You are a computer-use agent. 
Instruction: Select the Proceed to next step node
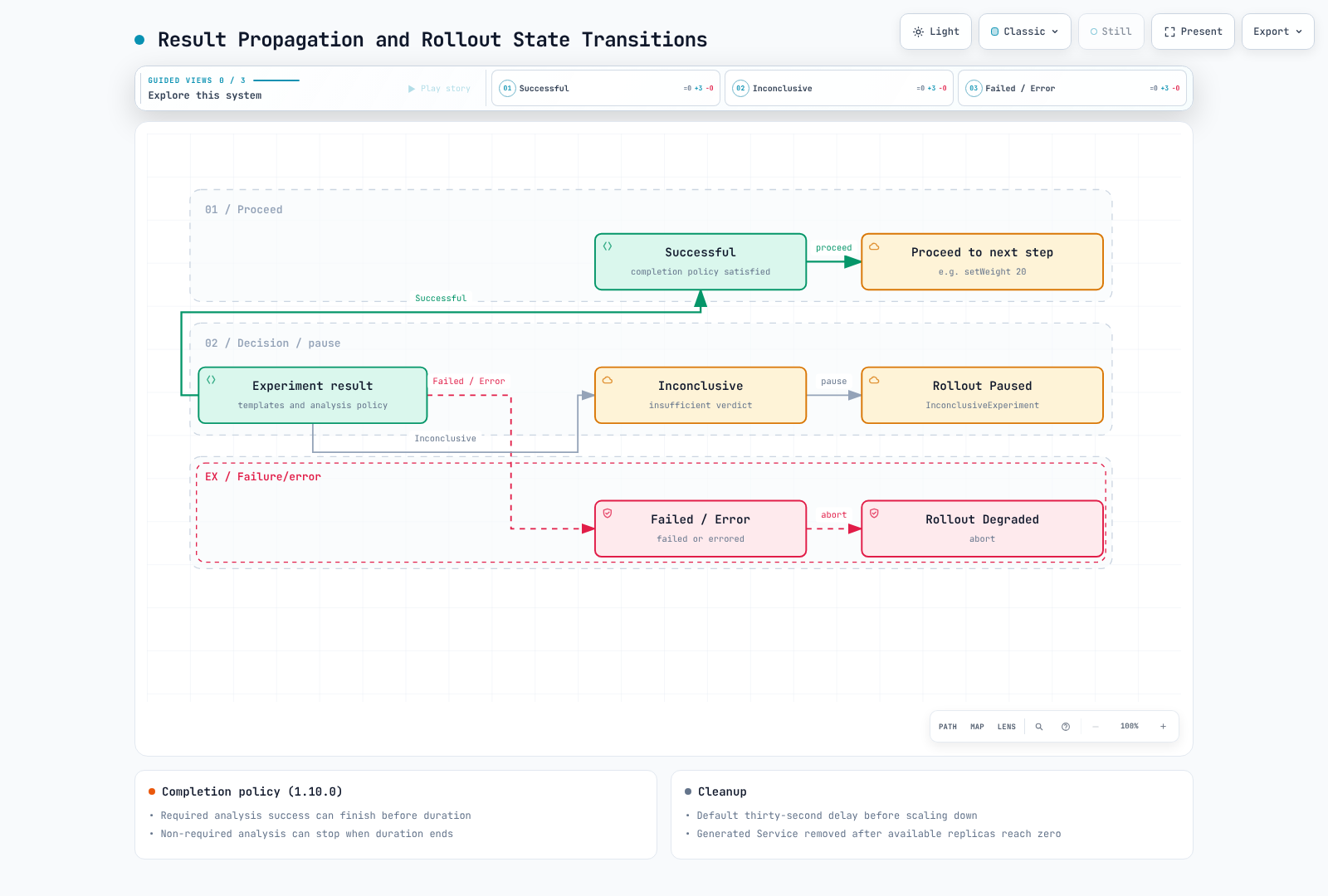coord(982,262)
